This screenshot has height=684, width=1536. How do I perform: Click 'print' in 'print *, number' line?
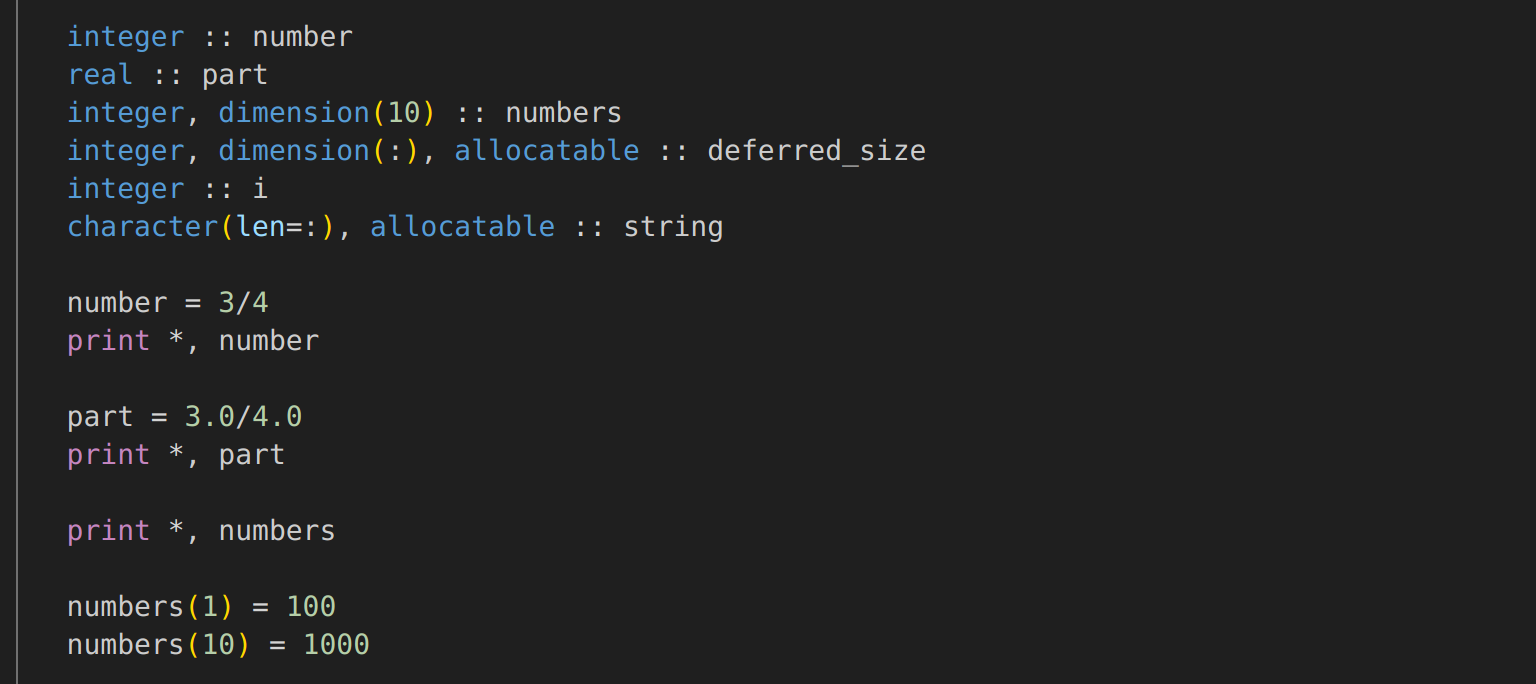click(108, 341)
